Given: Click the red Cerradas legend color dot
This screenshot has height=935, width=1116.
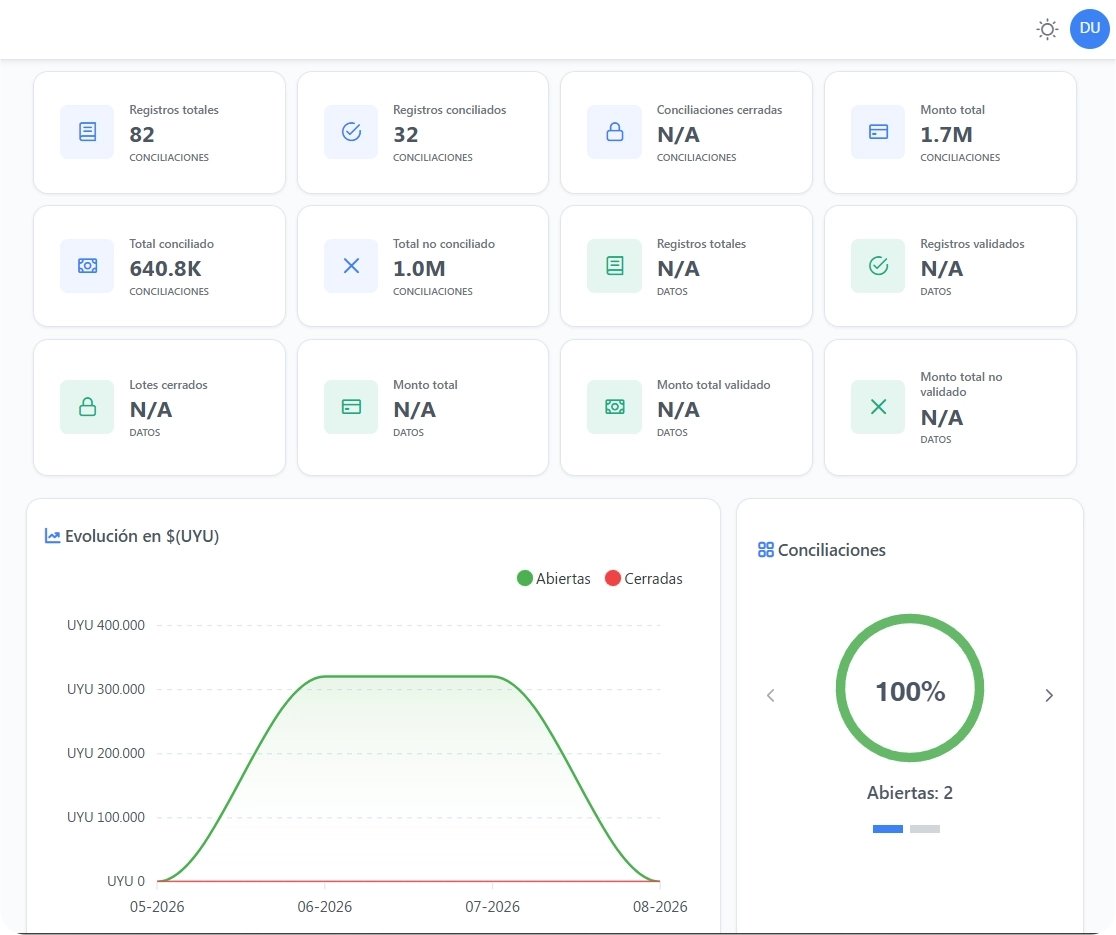Looking at the screenshot, I should tap(613, 579).
